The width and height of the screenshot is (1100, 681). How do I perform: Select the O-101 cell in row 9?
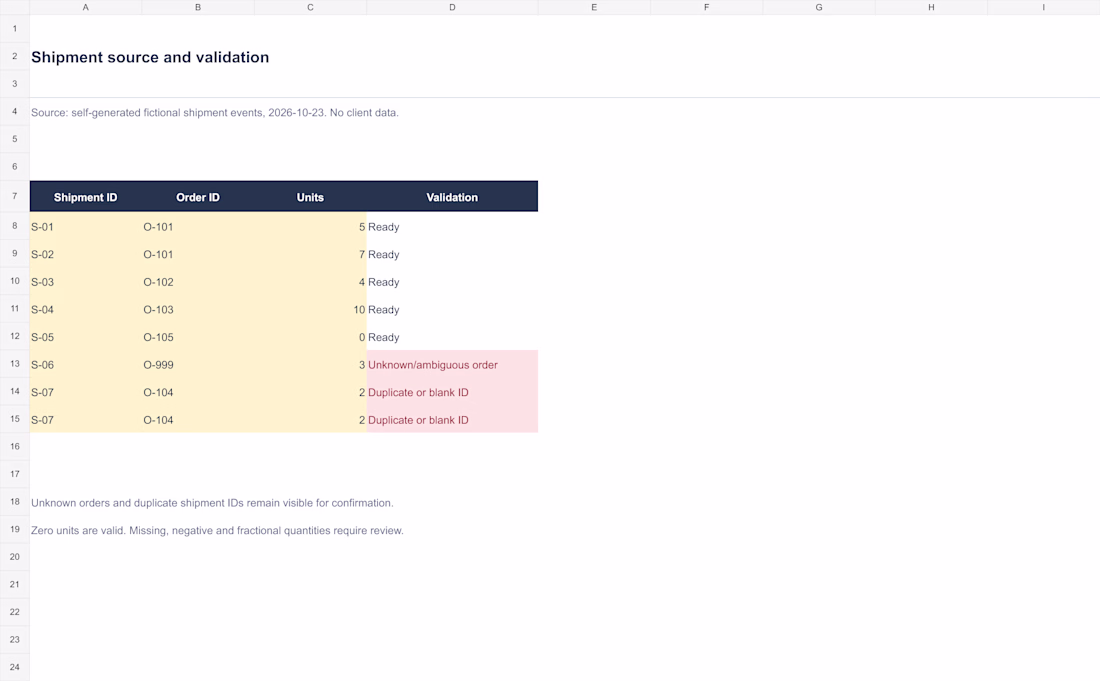point(198,254)
